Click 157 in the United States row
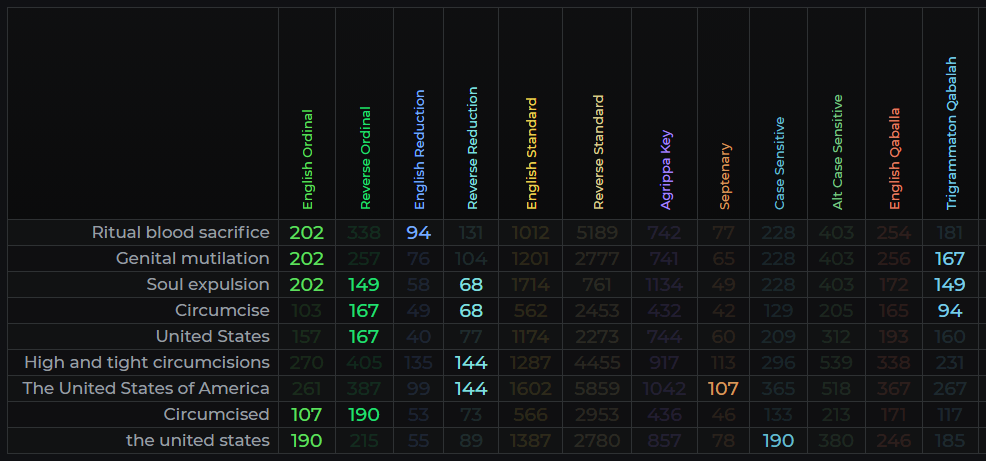 [307, 336]
